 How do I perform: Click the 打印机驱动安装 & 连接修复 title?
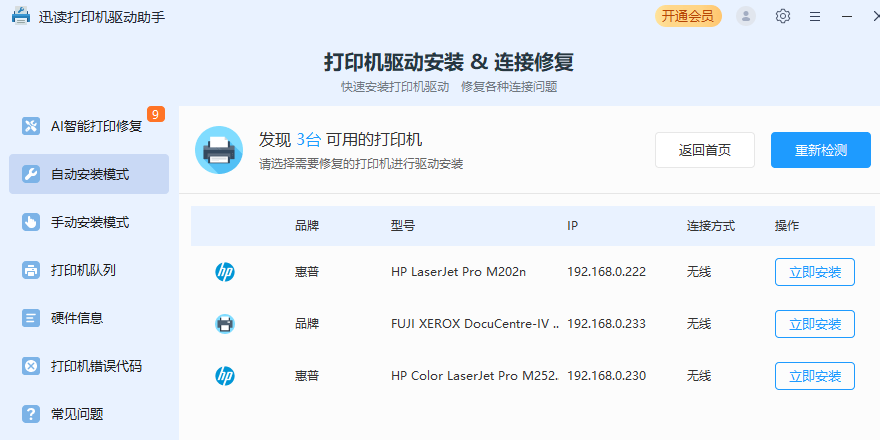coord(449,62)
